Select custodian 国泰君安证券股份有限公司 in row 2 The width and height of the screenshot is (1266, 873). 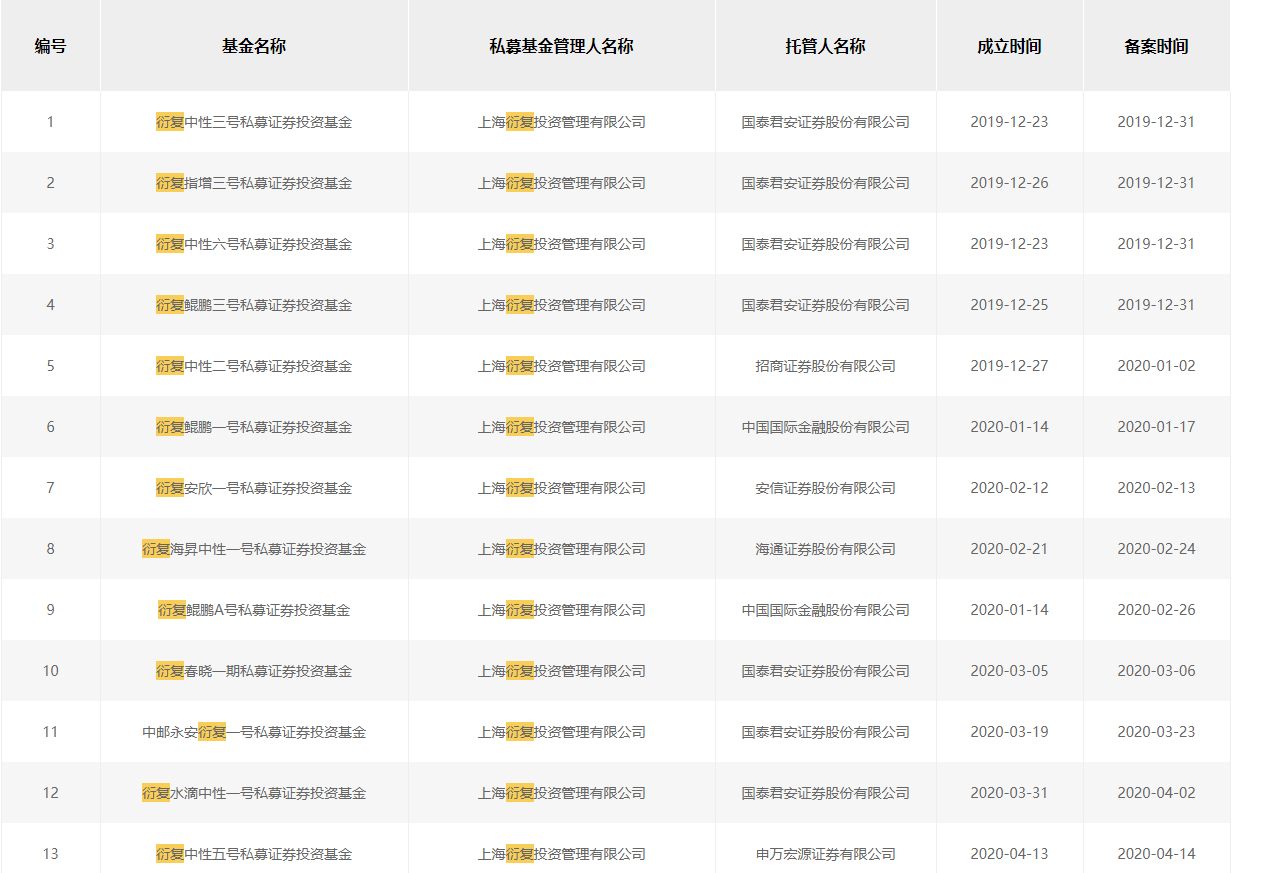point(825,183)
